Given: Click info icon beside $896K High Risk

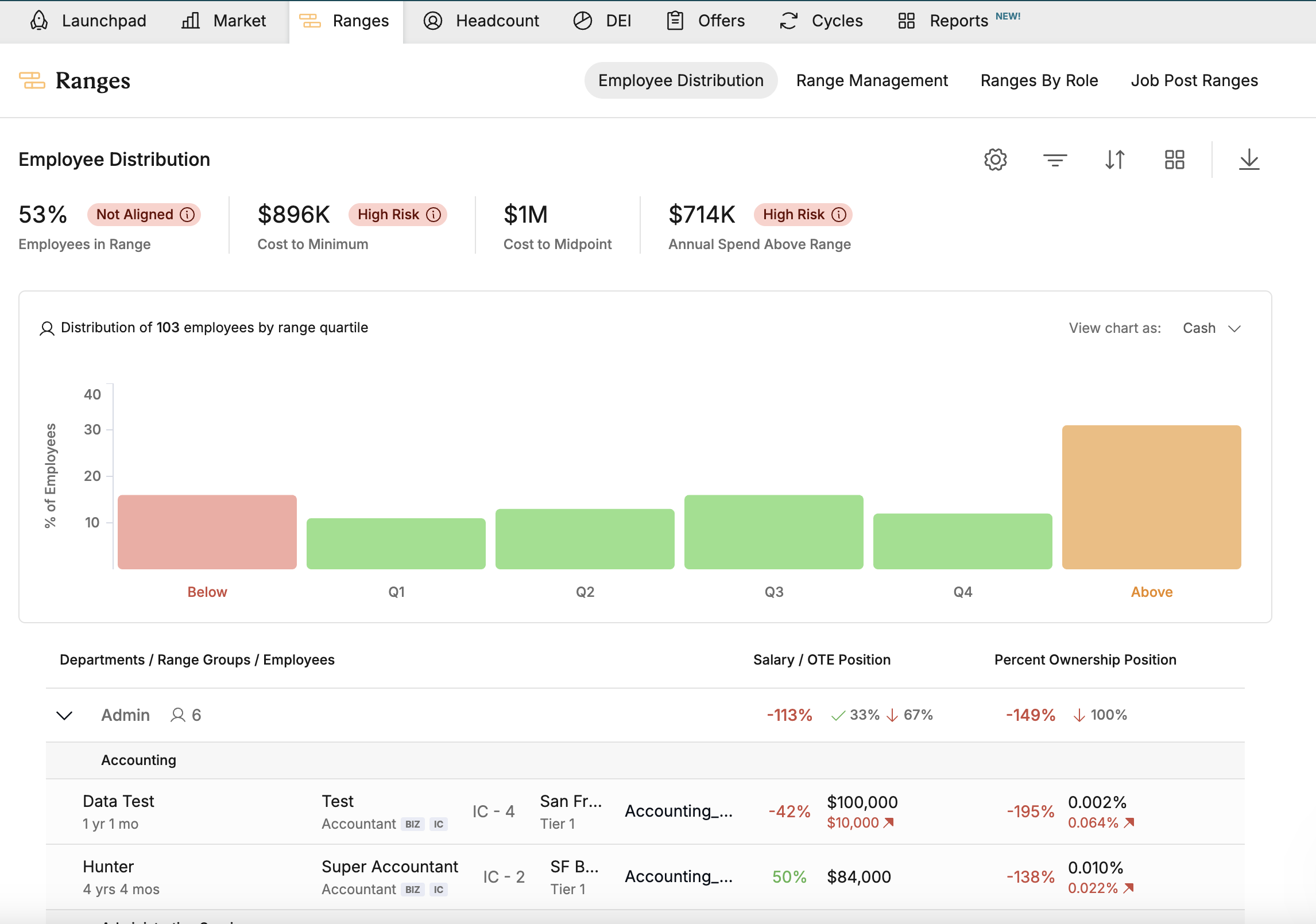Looking at the screenshot, I should (x=433, y=215).
